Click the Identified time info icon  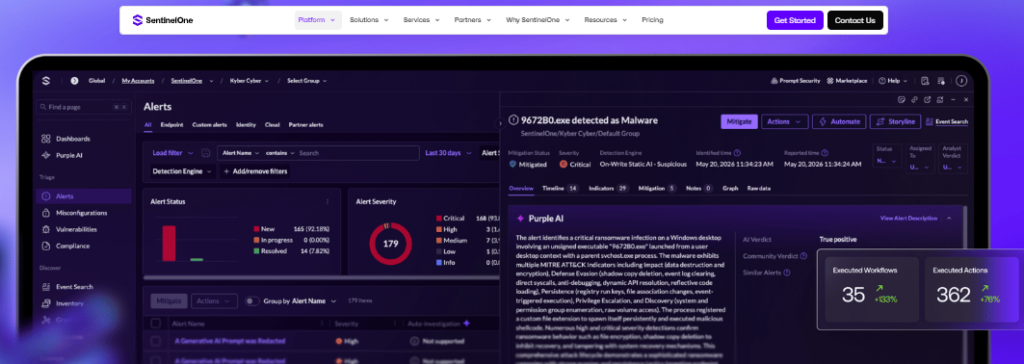pos(737,152)
